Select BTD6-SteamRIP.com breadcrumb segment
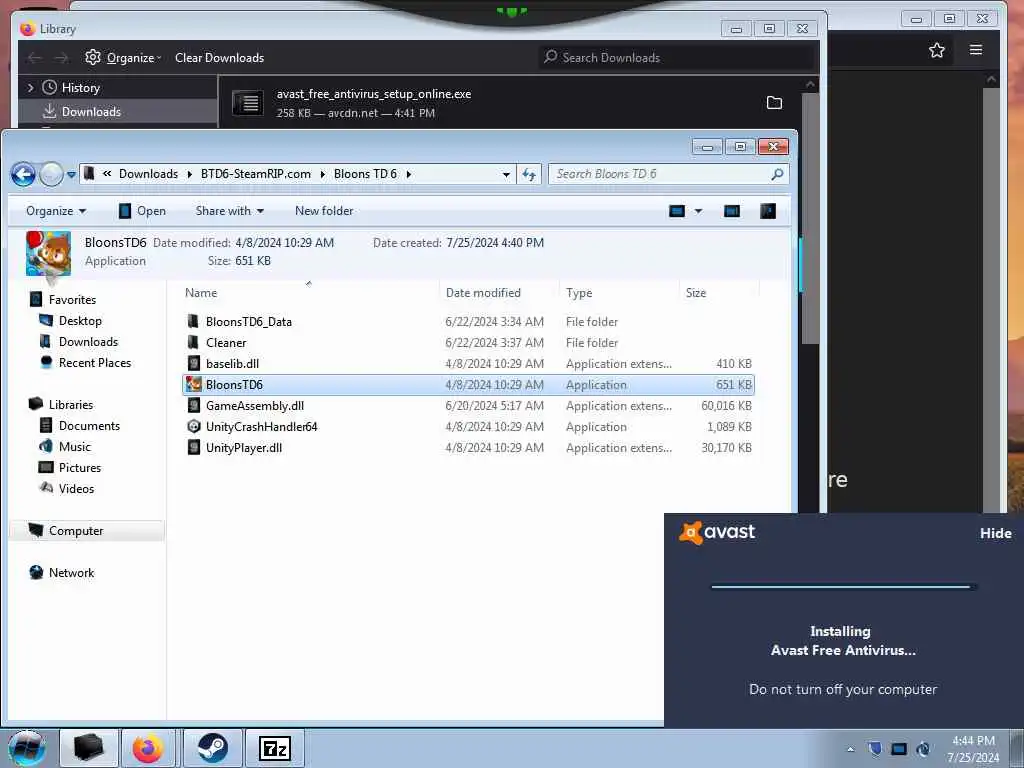The image size is (1024, 768). [x=255, y=174]
